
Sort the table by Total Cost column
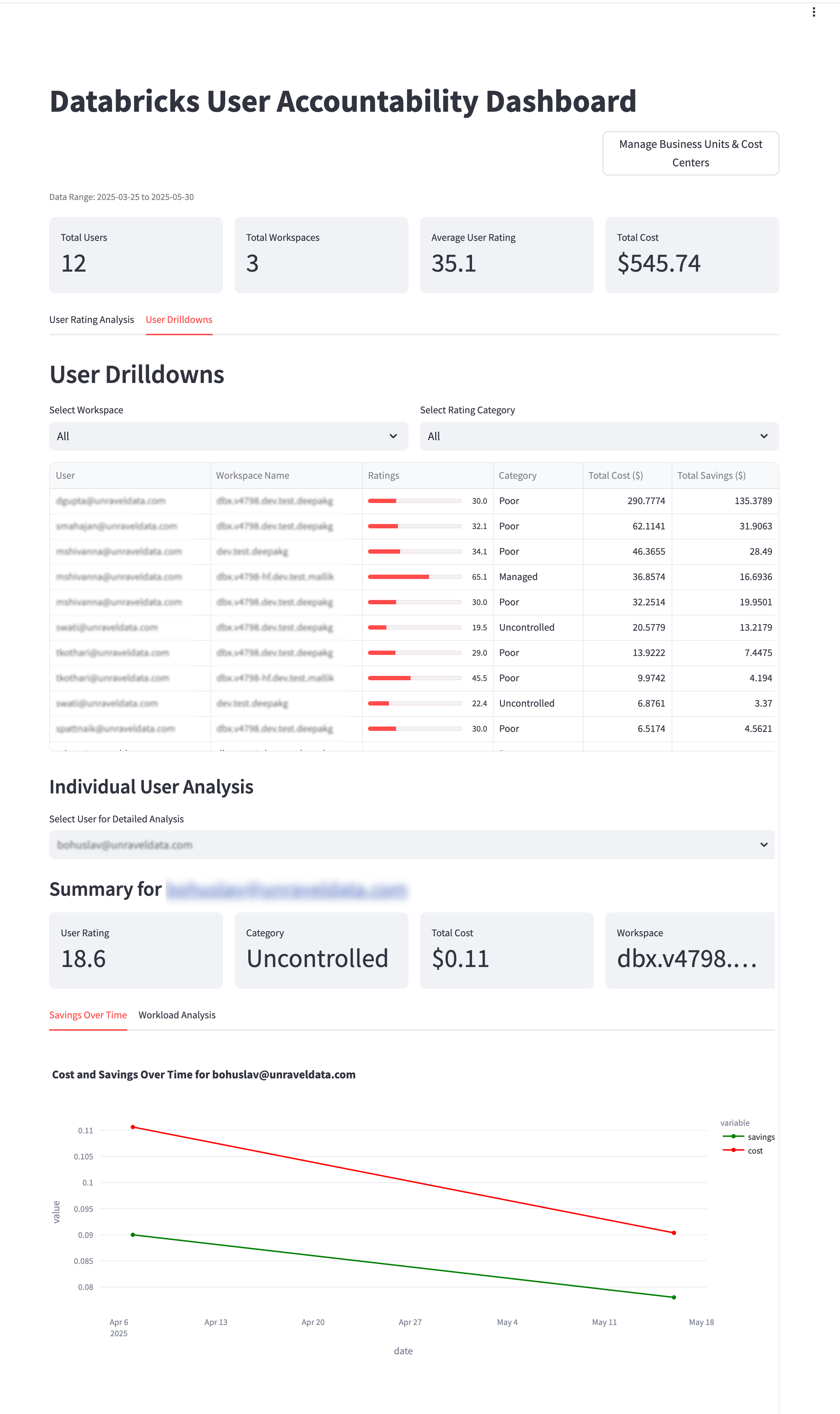(x=616, y=475)
